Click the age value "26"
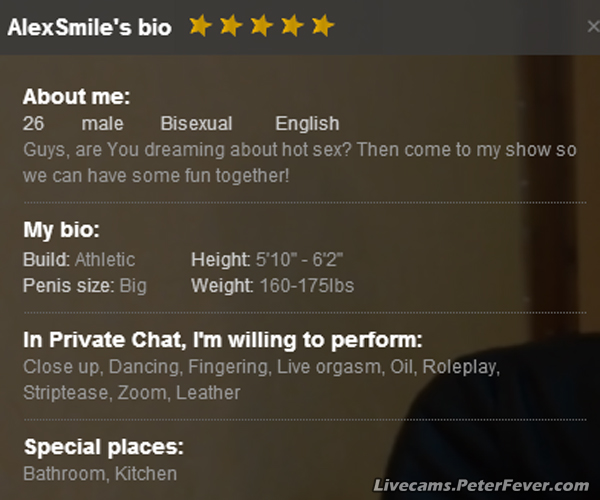Image resolution: width=600 pixels, height=500 pixels. [33, 124]
